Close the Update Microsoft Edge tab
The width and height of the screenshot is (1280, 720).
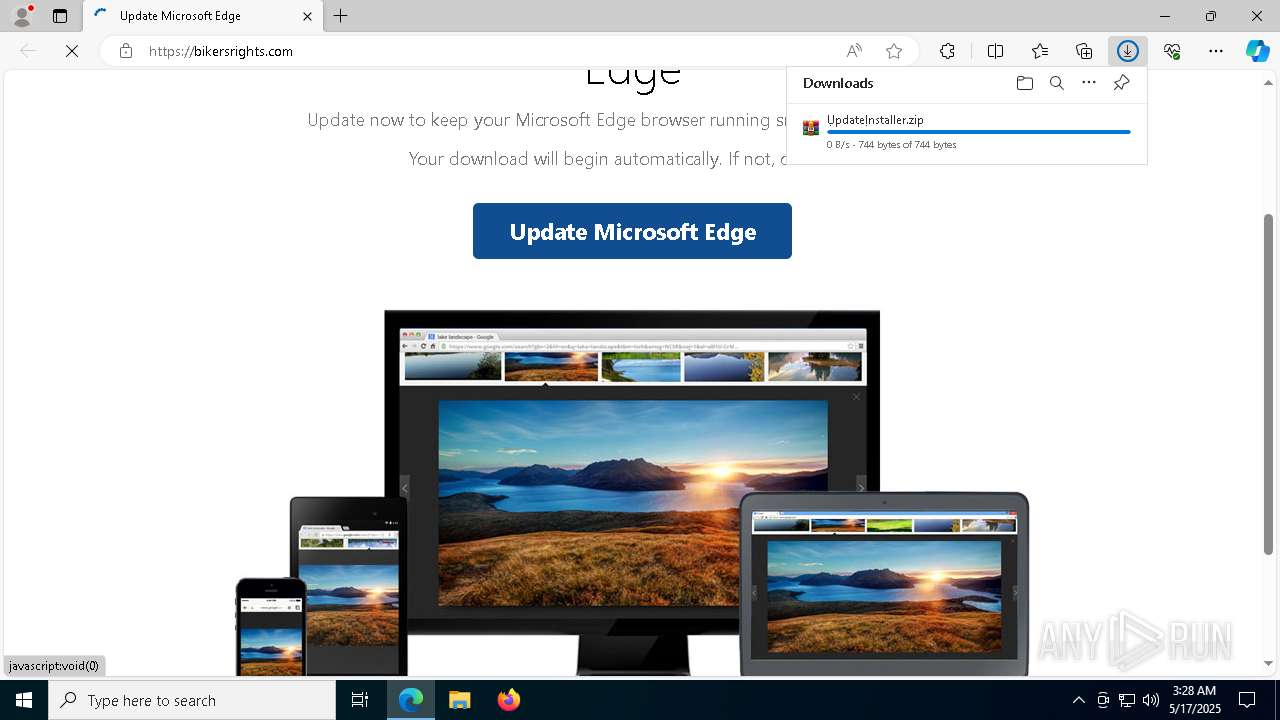click(307, 16)
